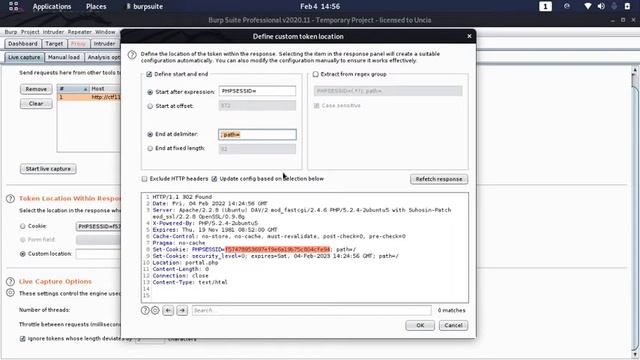Click the power lock icon in top bar
Viewport: 640px width, 360px height.
[627, 7]
